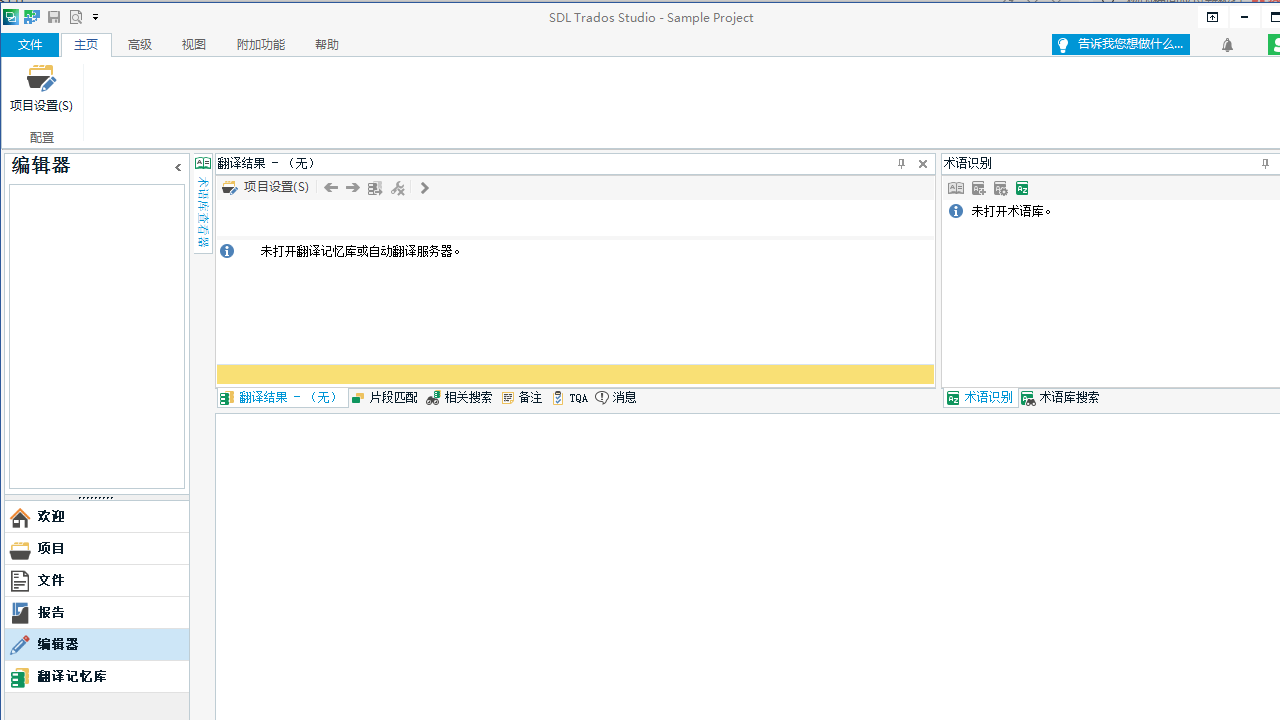Click the Save icon in quick access toolbar
Screen dimensions: 1280x720
tap(53, 16)
